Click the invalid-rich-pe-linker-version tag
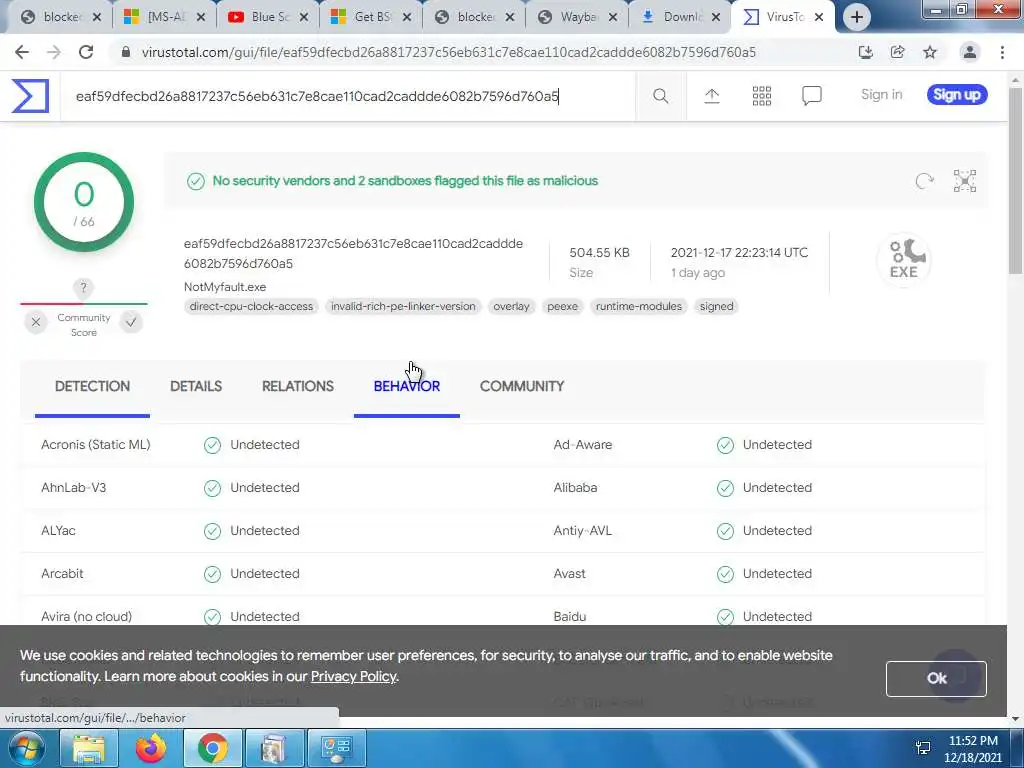1024x768 pixels. [403, 306]
